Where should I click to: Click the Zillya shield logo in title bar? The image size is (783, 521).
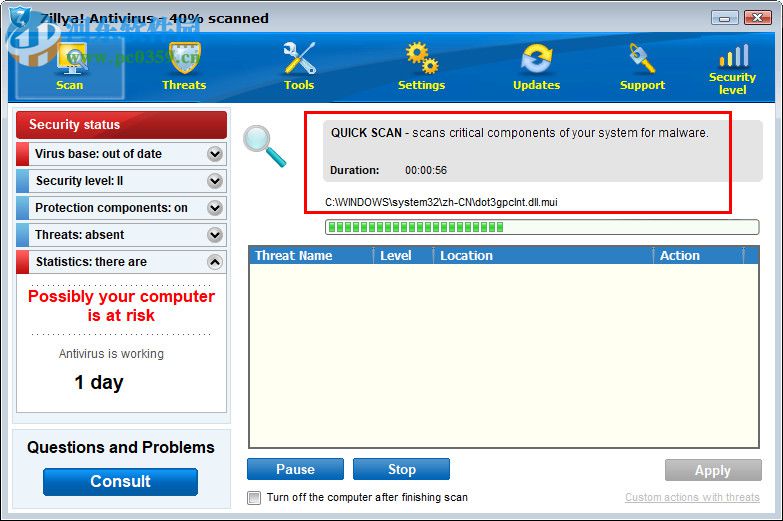click(20, 18)
